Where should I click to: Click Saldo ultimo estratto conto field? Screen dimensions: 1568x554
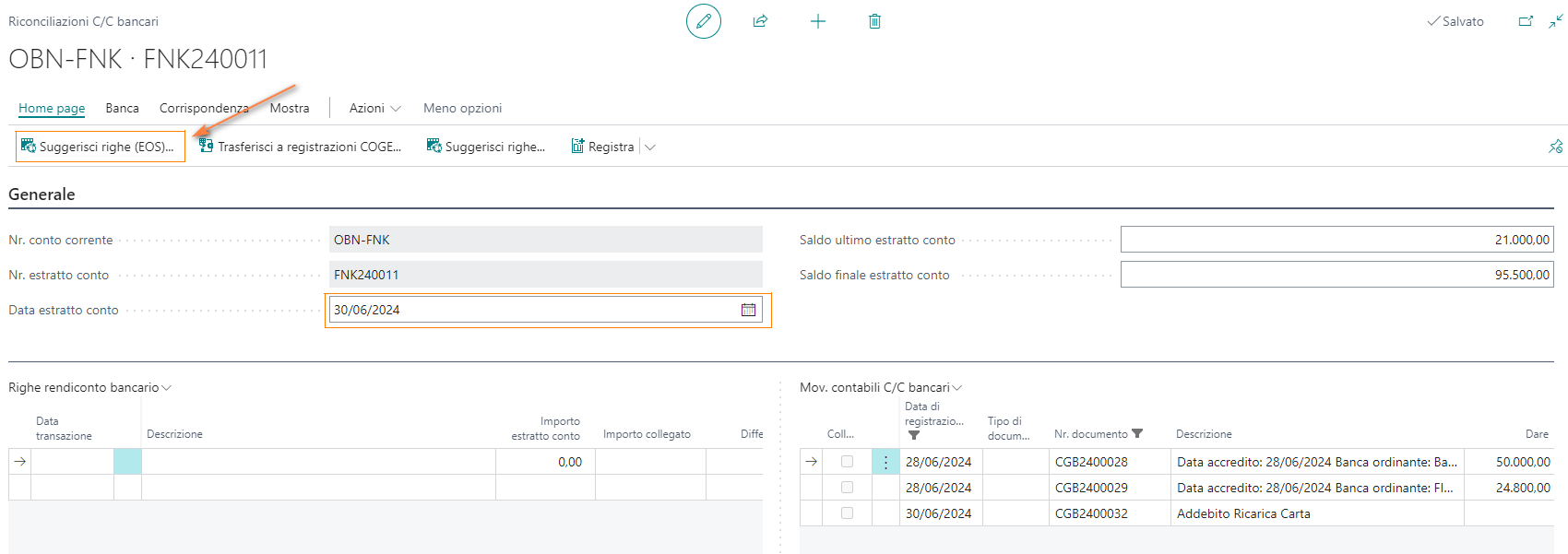point(1337,240)
